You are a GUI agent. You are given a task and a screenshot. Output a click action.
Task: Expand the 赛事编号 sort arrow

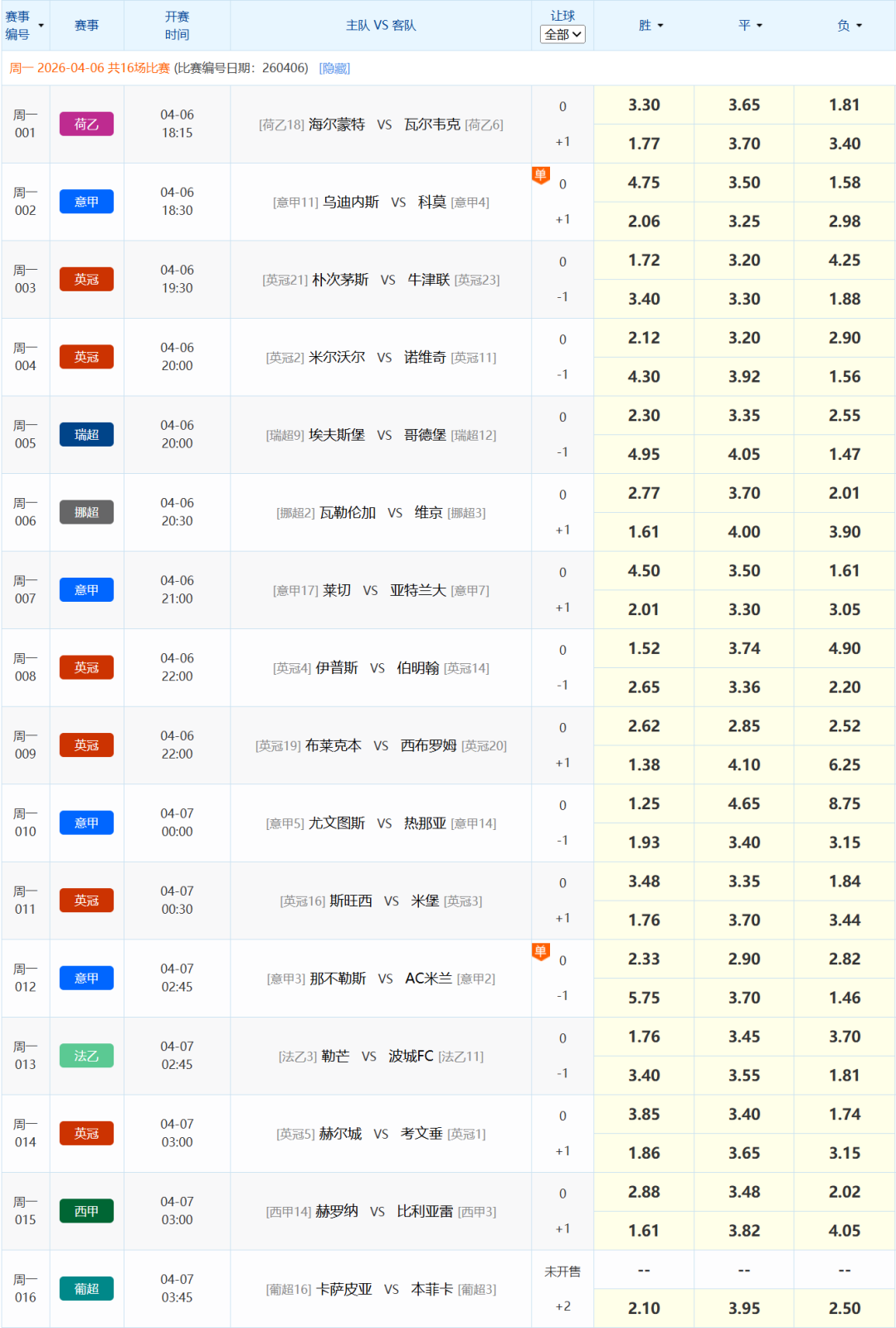[x=41, y=26]
